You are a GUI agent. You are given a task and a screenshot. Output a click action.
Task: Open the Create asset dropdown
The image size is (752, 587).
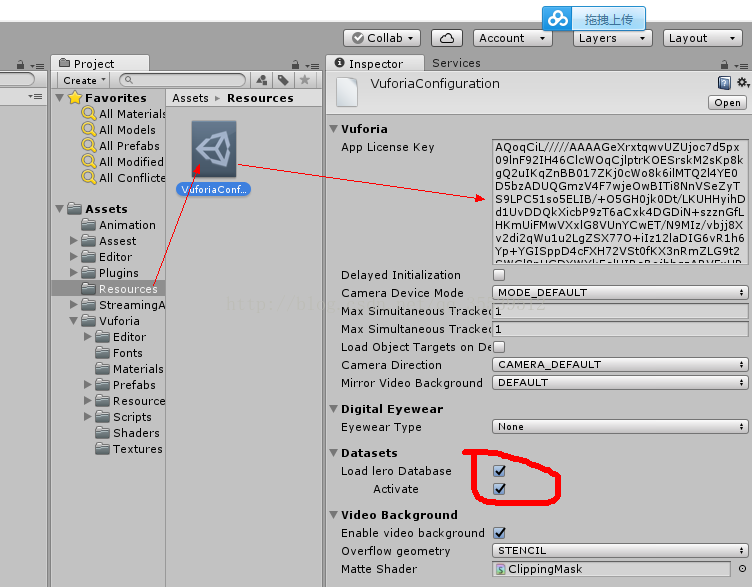coord(84,80)
